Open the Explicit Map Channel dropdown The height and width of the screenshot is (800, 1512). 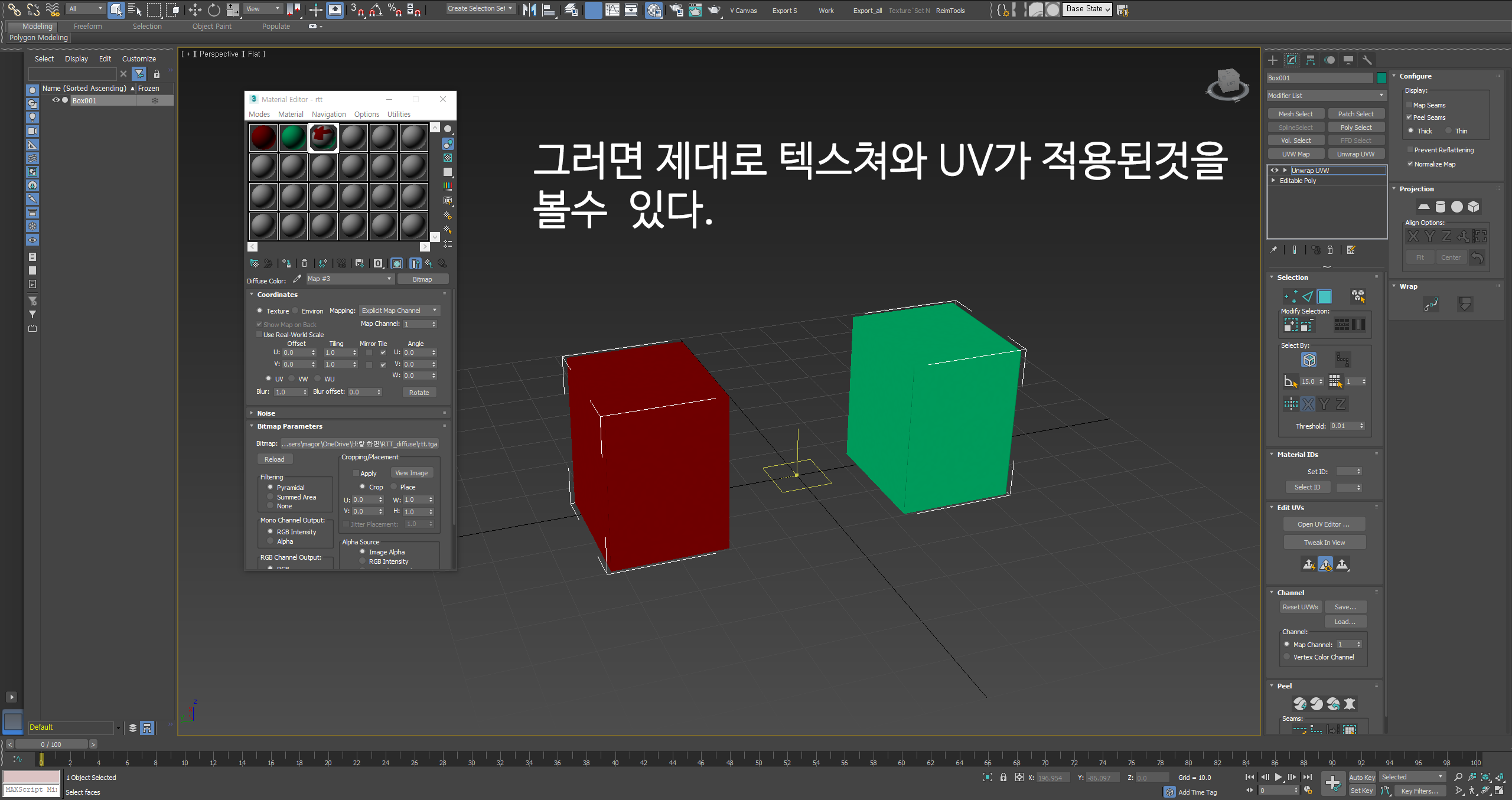pos(399,311)
